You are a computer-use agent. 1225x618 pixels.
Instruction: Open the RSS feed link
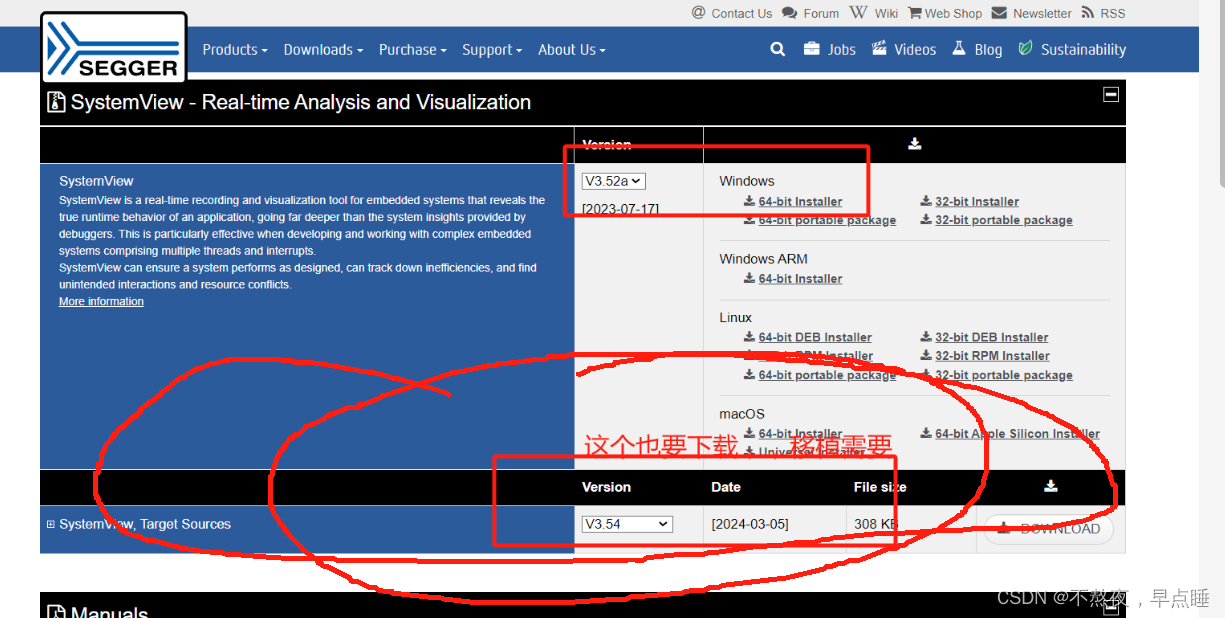coord(1103,13)
